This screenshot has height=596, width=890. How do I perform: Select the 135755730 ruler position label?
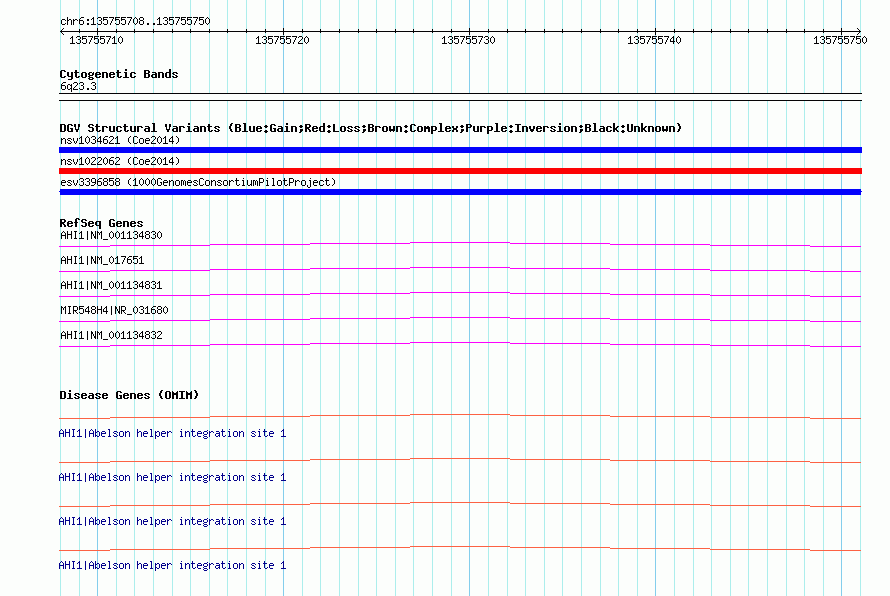point(468,40)
